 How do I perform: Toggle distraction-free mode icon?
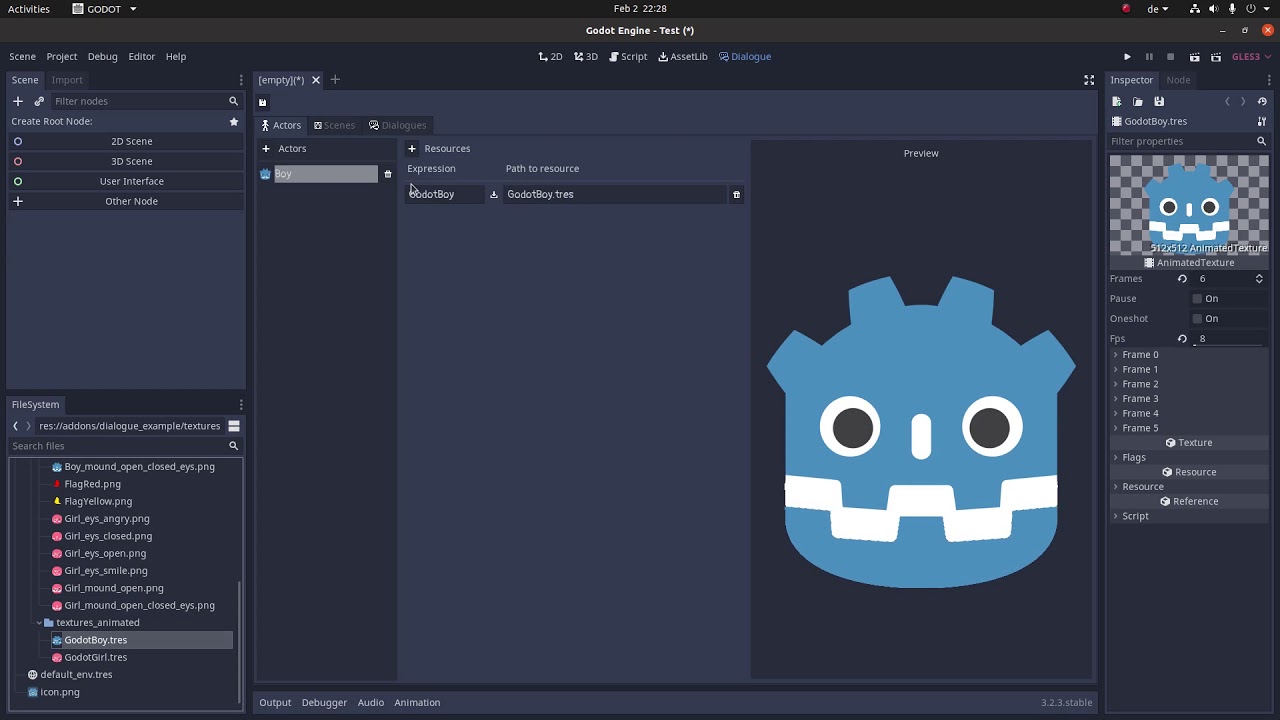pos(1089,80)
